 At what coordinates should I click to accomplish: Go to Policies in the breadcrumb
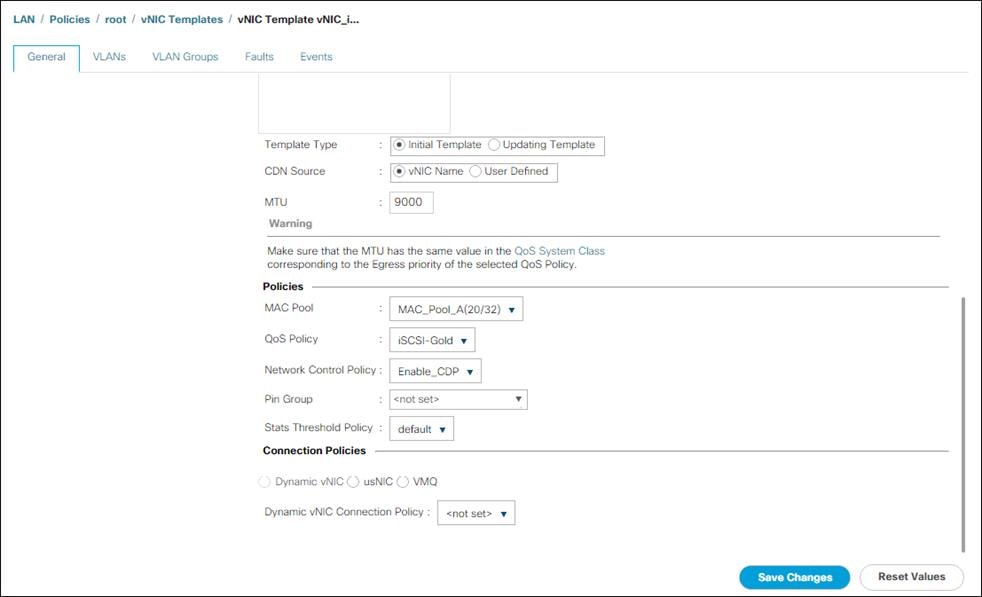tap(70, 19)
